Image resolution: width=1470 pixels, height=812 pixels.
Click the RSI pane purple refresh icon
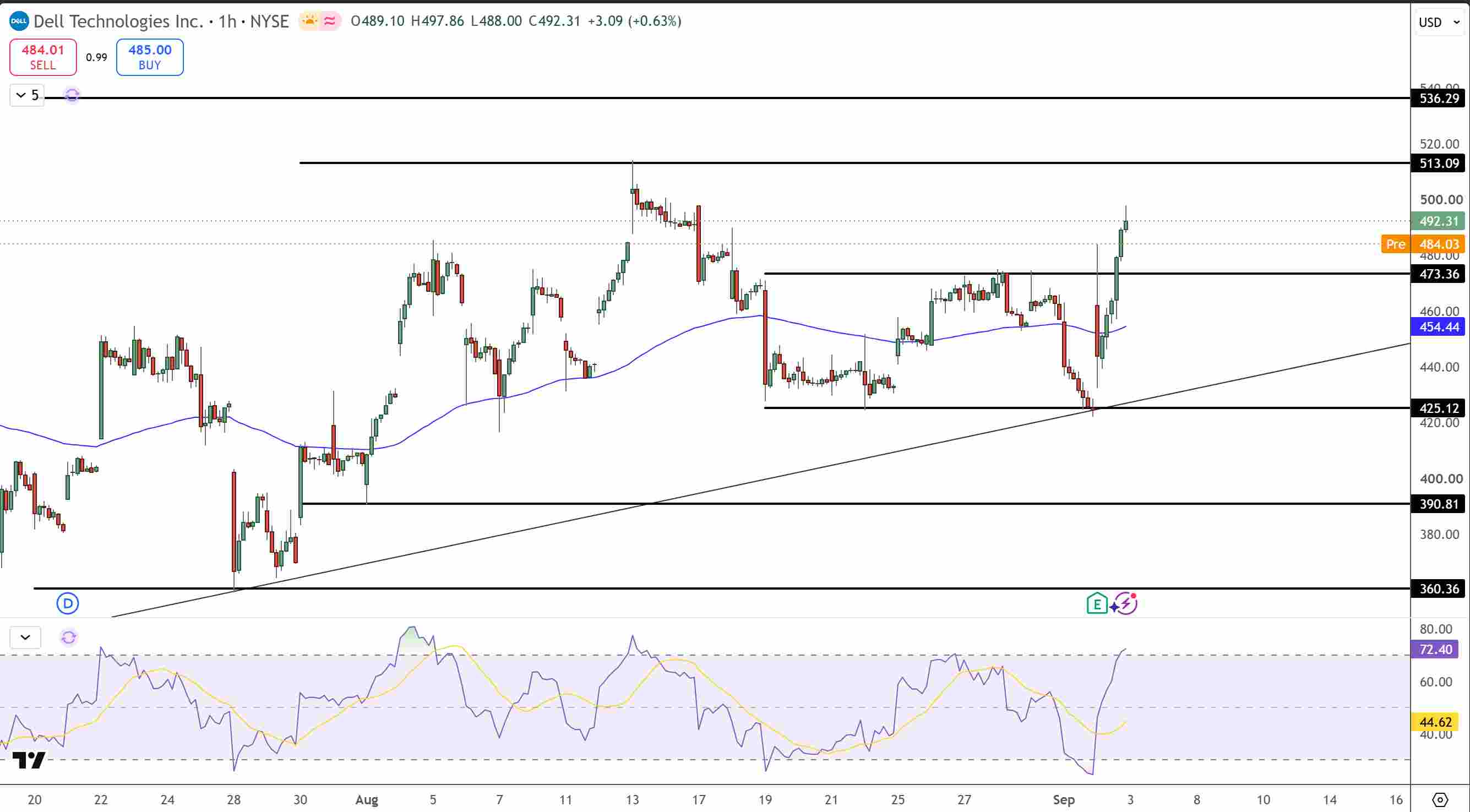68,637
